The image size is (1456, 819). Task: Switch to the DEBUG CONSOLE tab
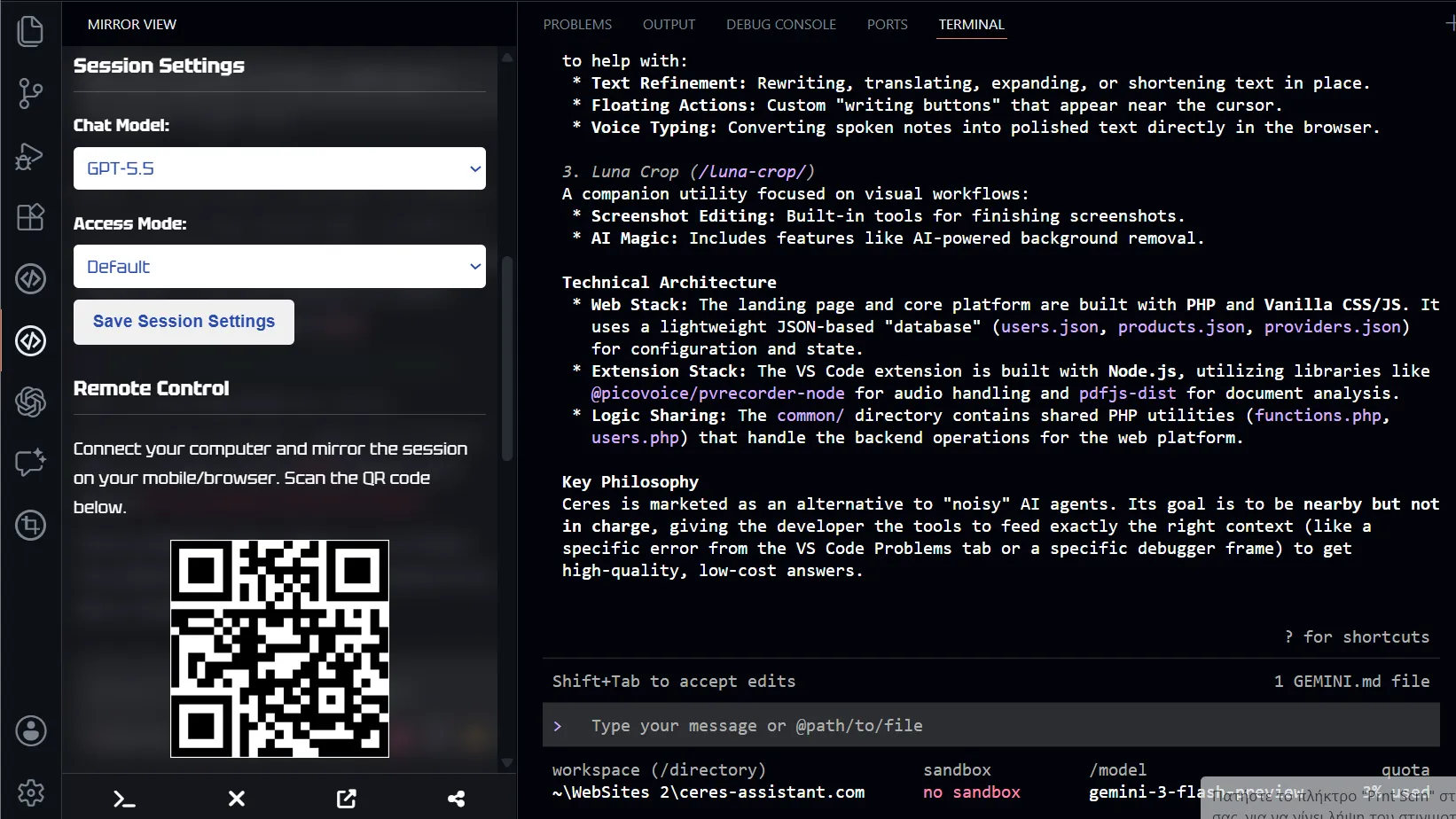[781, 25]
